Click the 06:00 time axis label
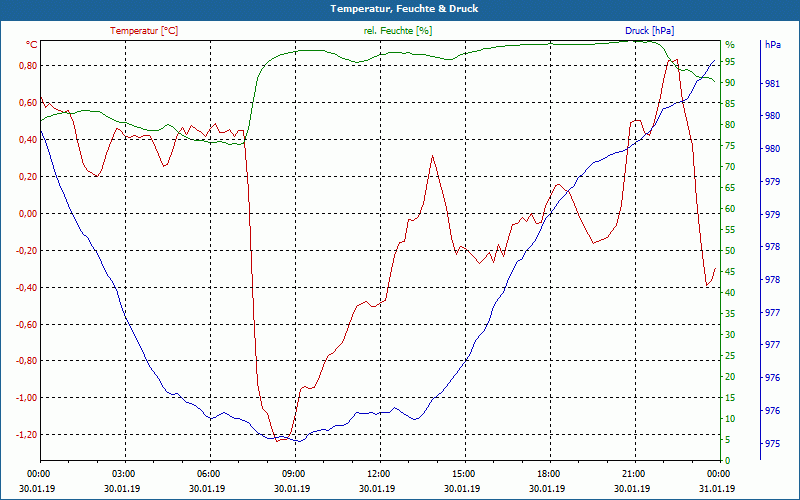The image size is (800, 500). click(x=208, y=473)
